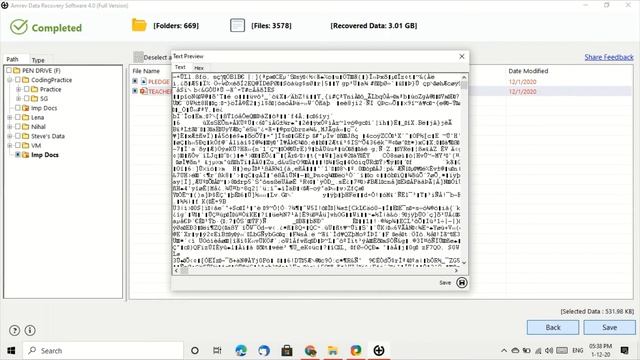Show hidden system tray icons
The width and height of the screenshot is (640, 360).
[504, 351]
